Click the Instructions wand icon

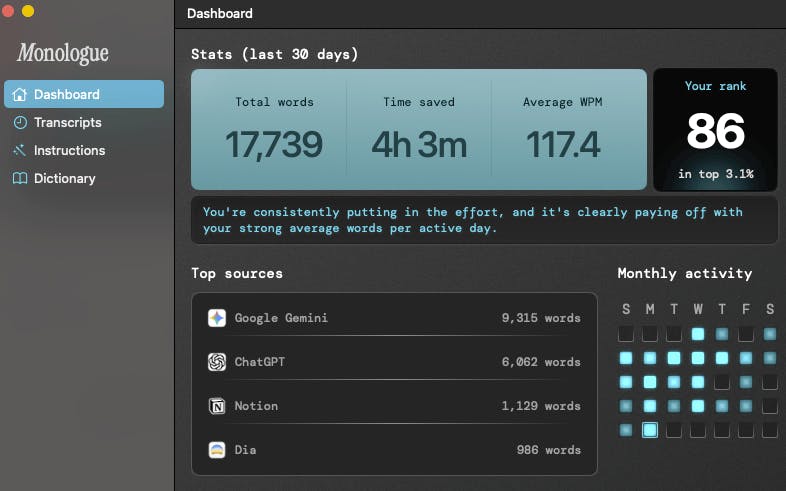pyautogui.click(x=20, y=150)
